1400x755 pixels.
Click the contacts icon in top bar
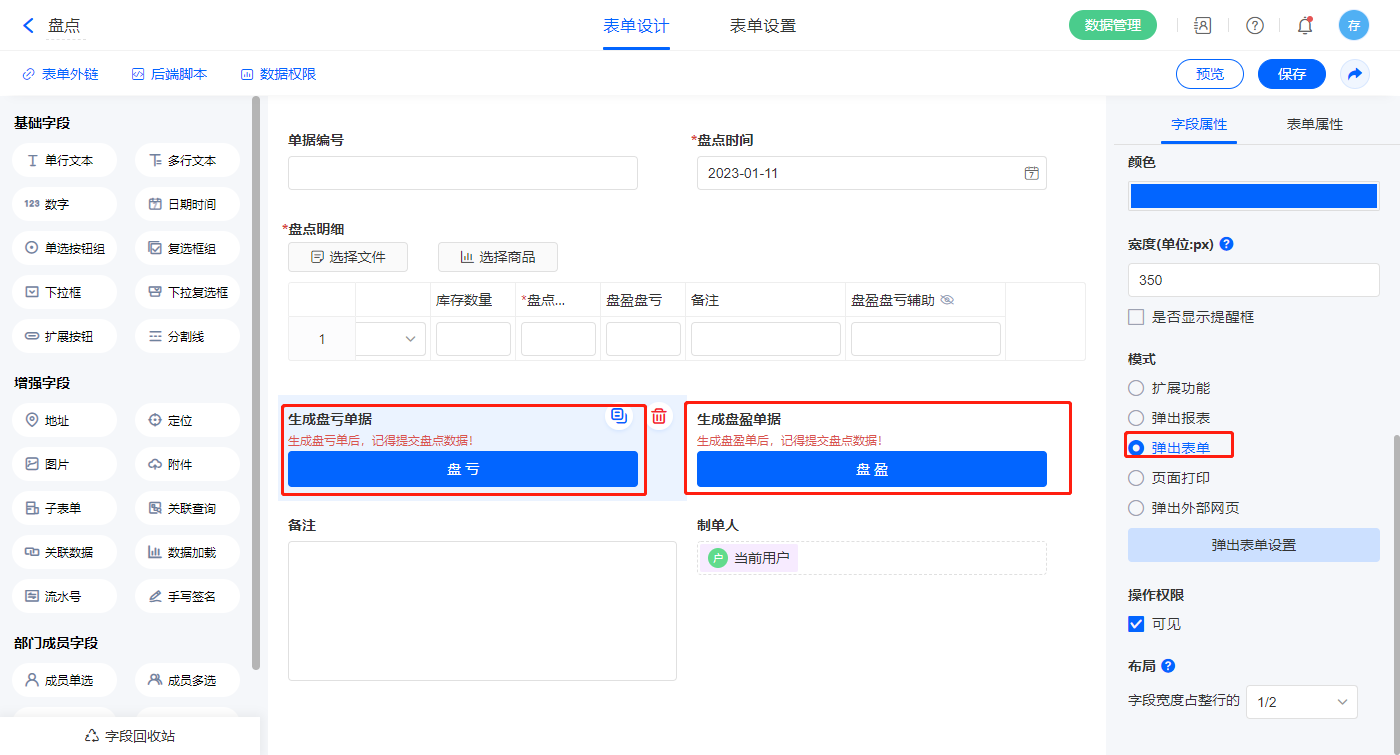1203,26
